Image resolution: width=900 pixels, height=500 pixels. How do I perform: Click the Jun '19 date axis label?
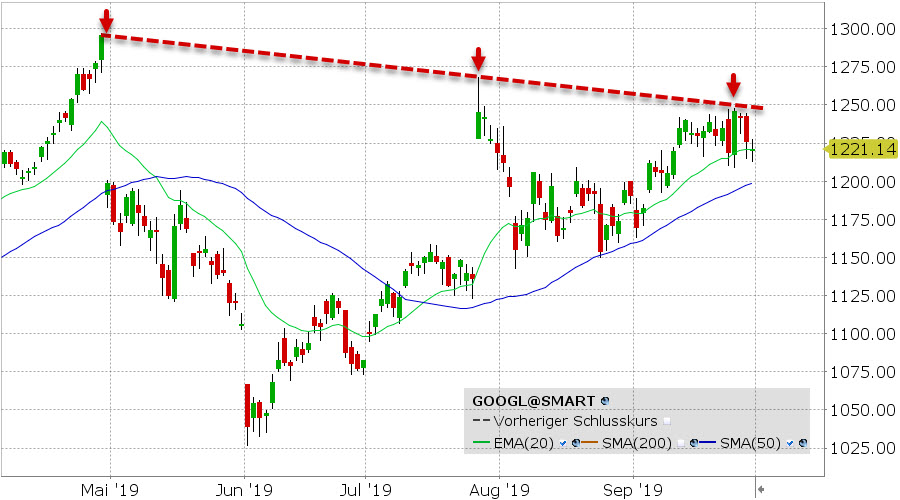click(x=244, y=490)
